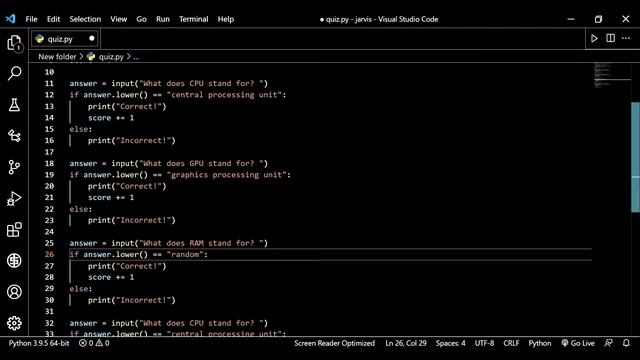Click the editor vertical scrollbar thumb

[x=636, y=157]
